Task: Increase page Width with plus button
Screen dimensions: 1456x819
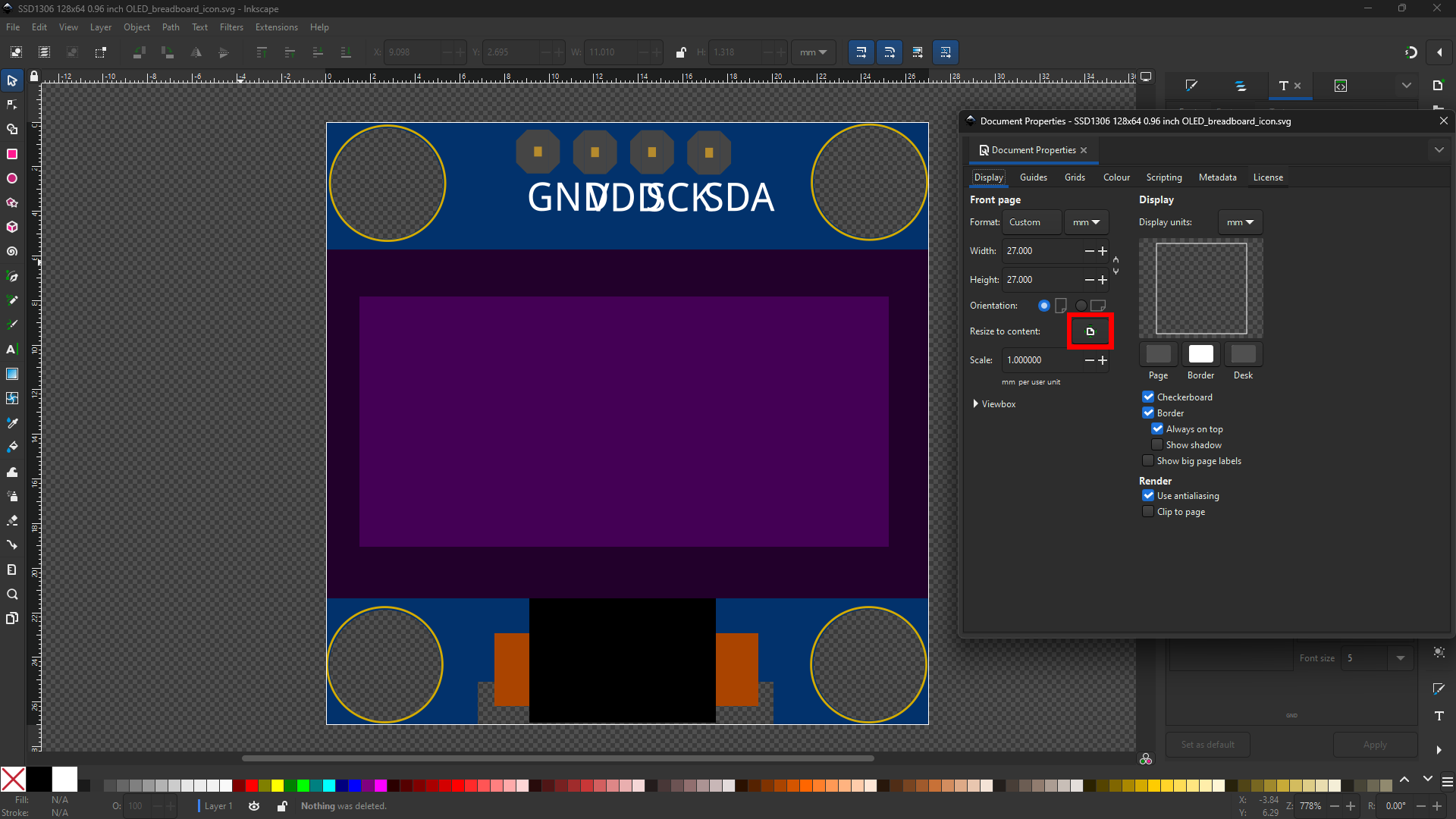Action: click(x=1103, y=251)
